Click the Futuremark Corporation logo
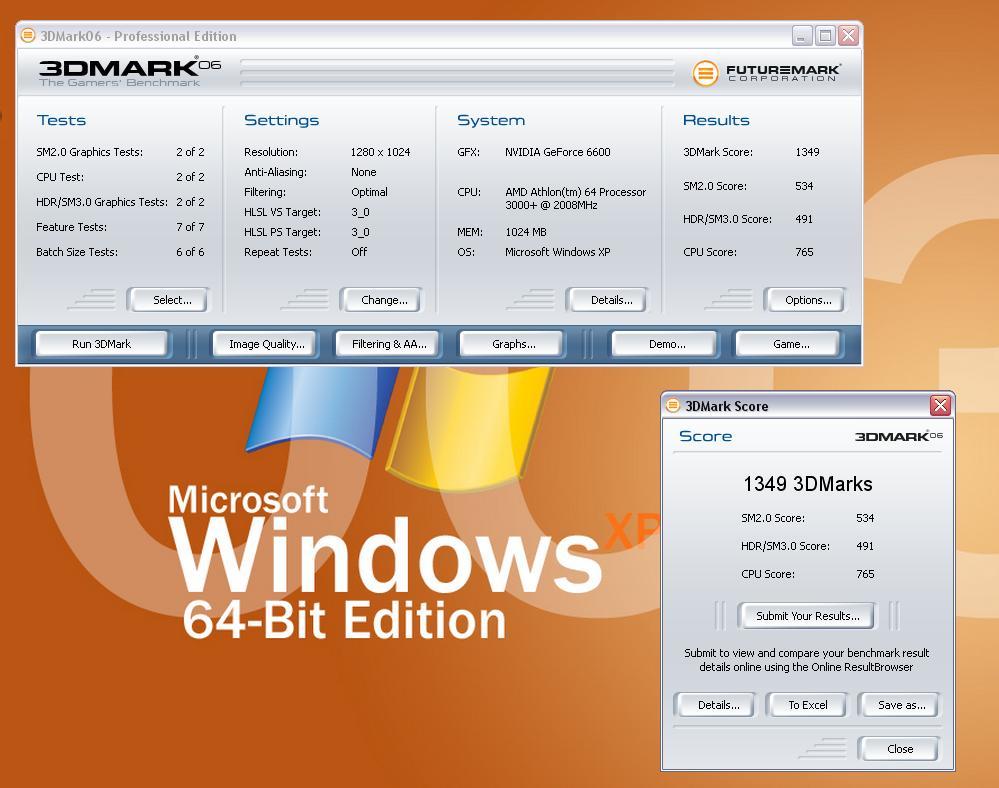This screenshot has width=999, height=788. point(767,73)
